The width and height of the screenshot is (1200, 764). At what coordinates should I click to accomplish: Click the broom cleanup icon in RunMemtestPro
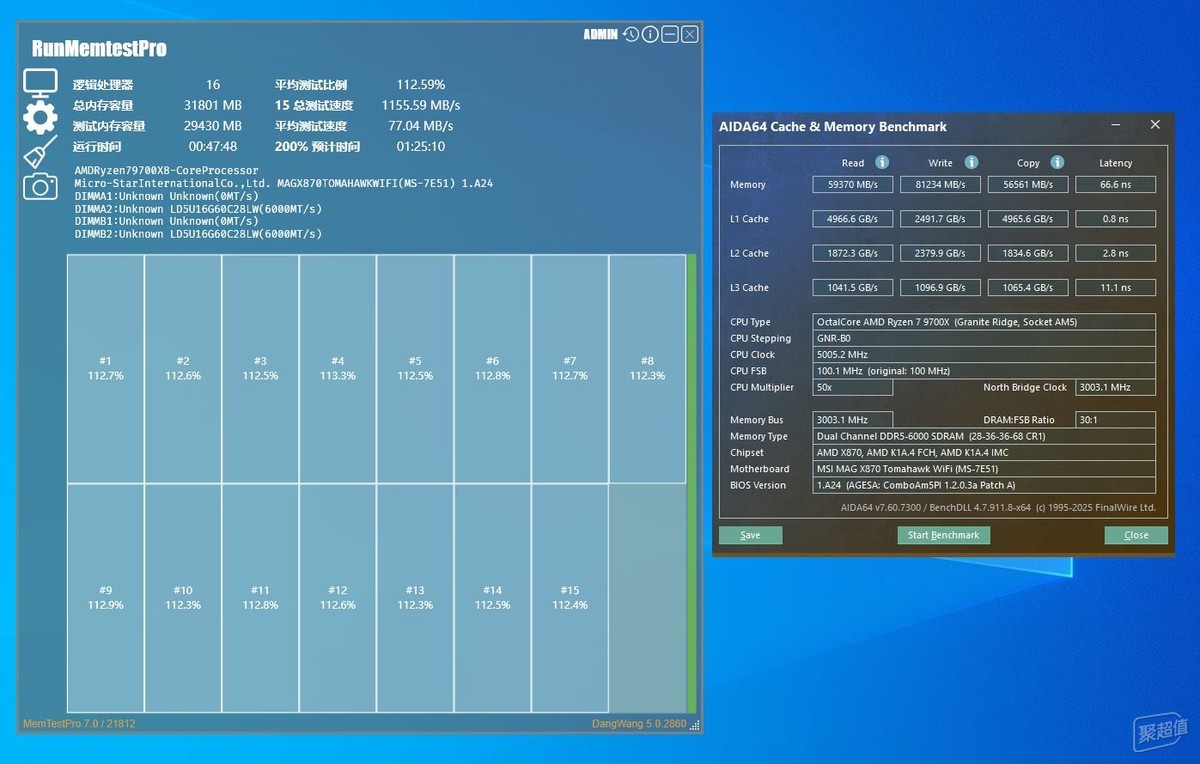point(40,152)
